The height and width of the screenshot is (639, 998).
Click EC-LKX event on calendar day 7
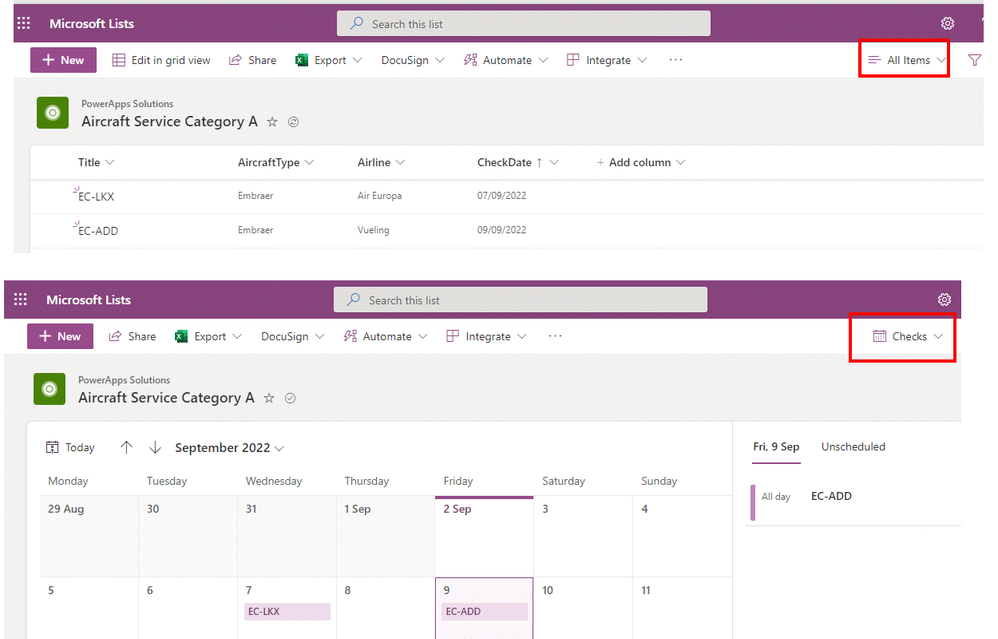coord(287,612)
